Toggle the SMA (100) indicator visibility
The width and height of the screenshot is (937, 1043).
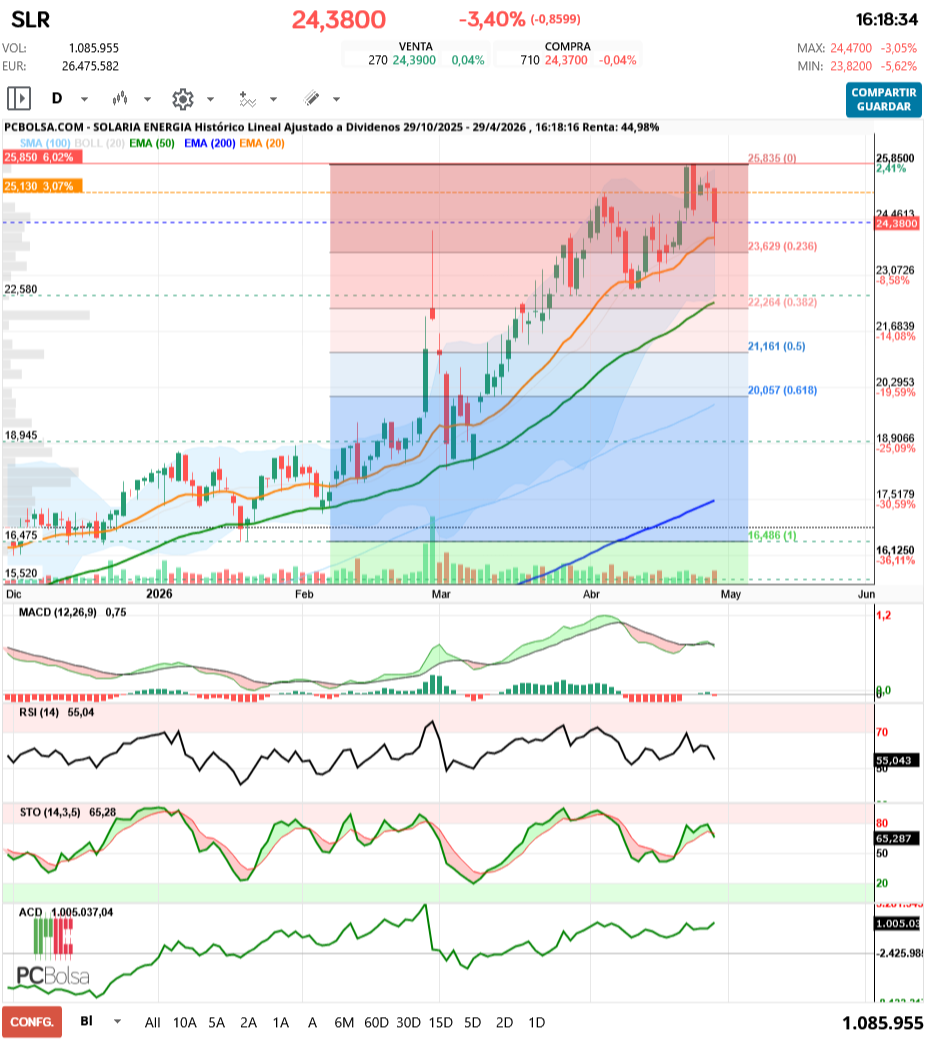[45, 143]
